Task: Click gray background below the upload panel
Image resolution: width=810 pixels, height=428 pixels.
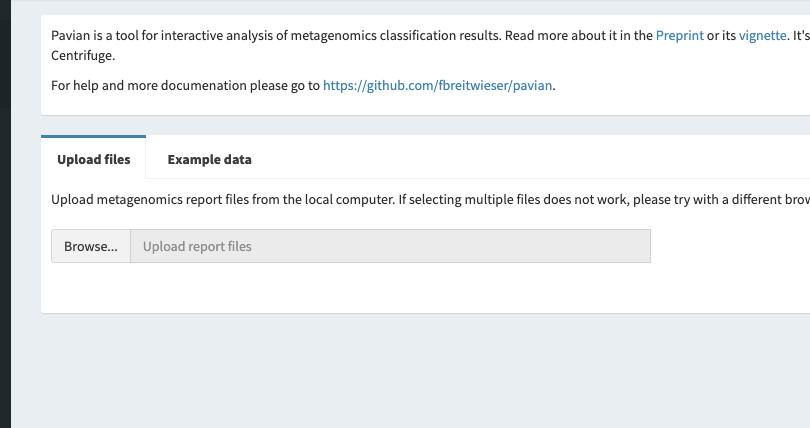Action: [400, 370]
